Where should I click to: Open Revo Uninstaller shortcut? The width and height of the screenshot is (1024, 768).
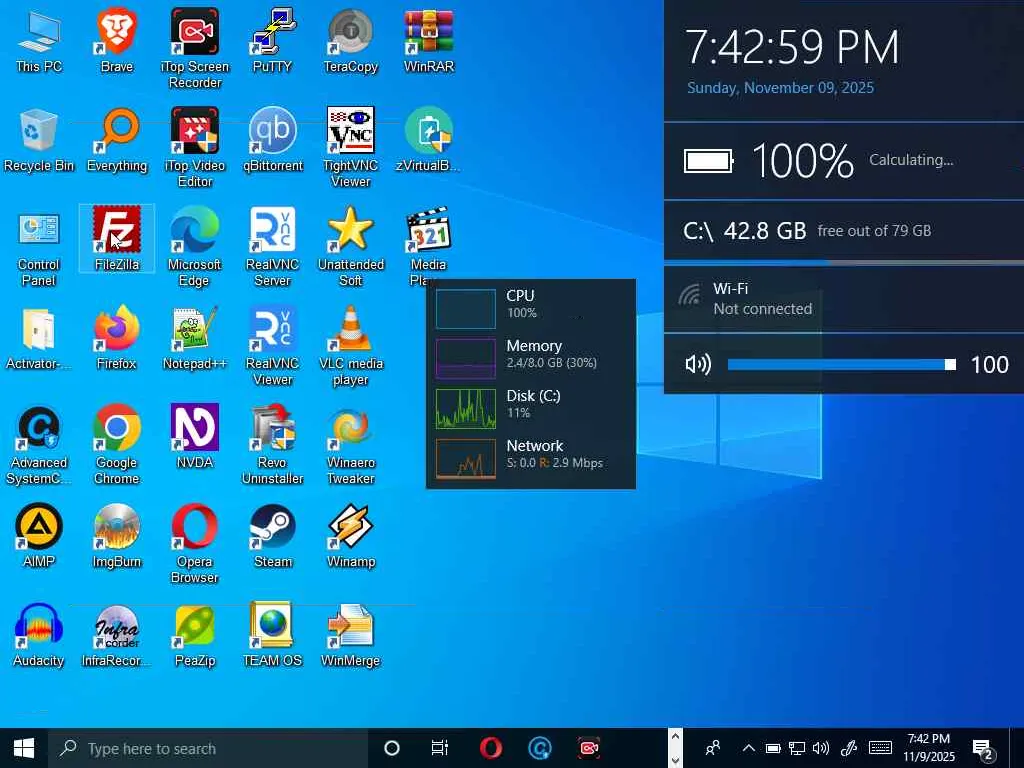272,445
